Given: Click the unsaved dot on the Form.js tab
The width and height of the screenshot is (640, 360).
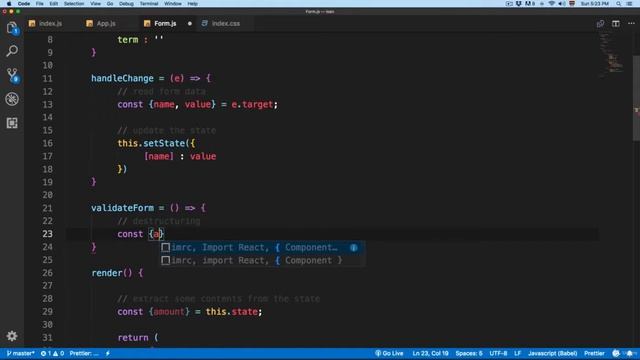Looking at the screenshot, I should click(190, 24).
